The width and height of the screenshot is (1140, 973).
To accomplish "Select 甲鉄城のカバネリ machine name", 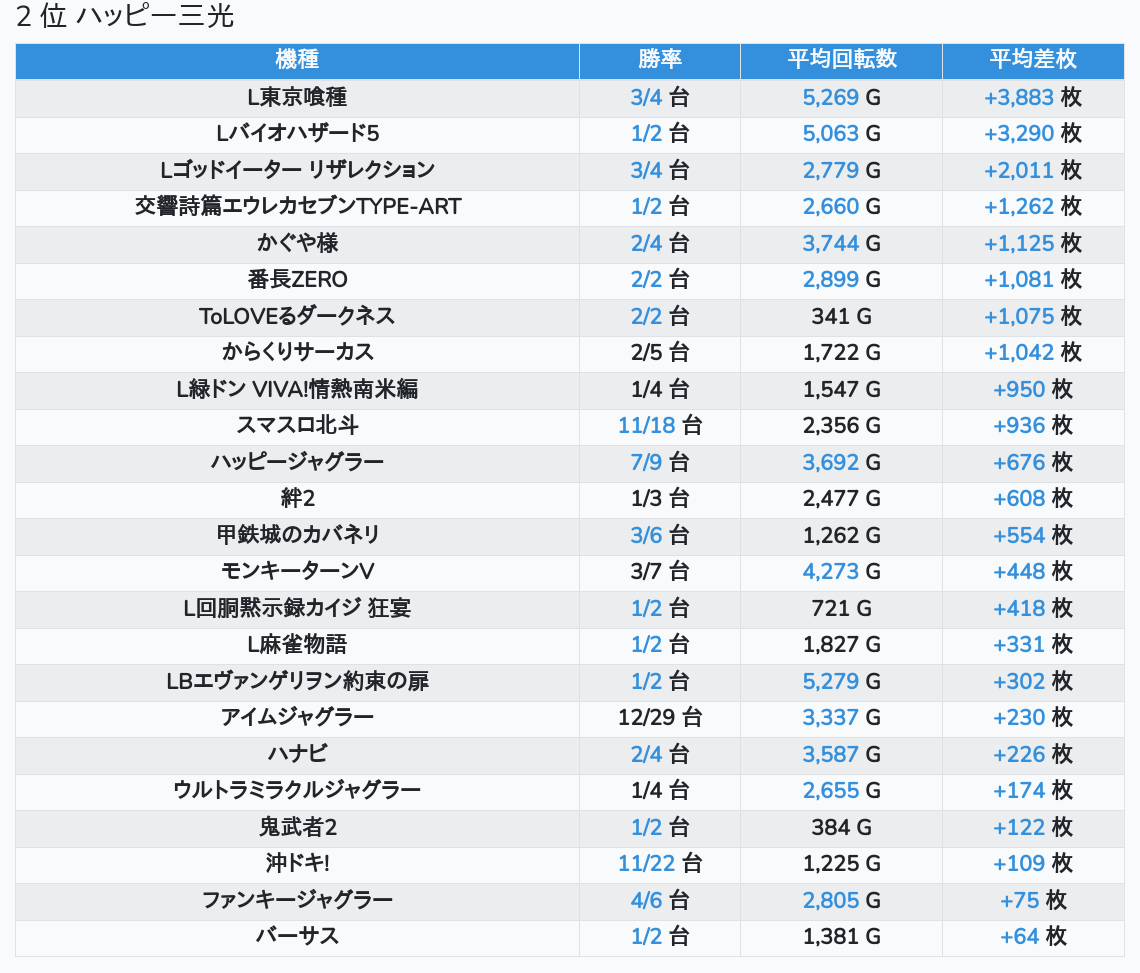I will point(297,534).
